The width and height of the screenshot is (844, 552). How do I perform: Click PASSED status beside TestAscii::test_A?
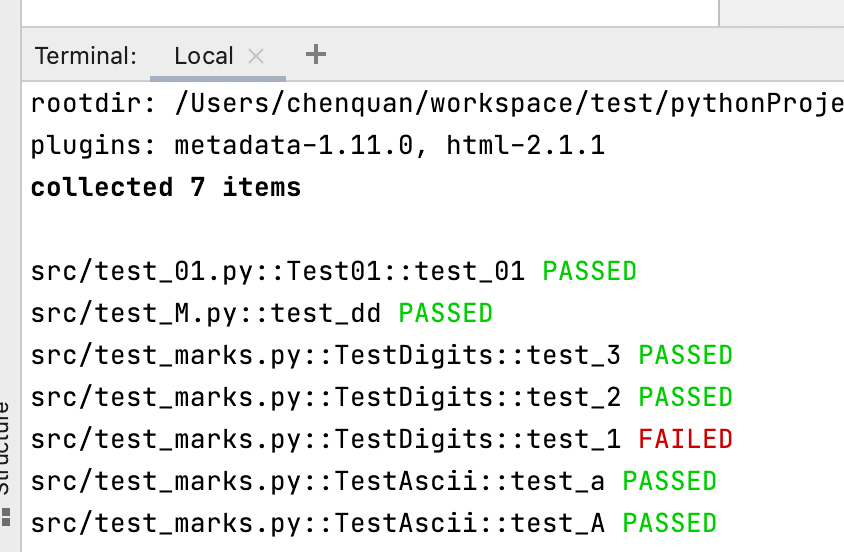669,523
